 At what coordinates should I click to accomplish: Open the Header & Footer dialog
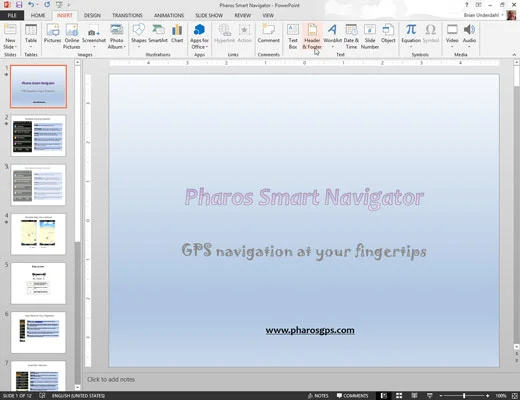tap(312, 37)
